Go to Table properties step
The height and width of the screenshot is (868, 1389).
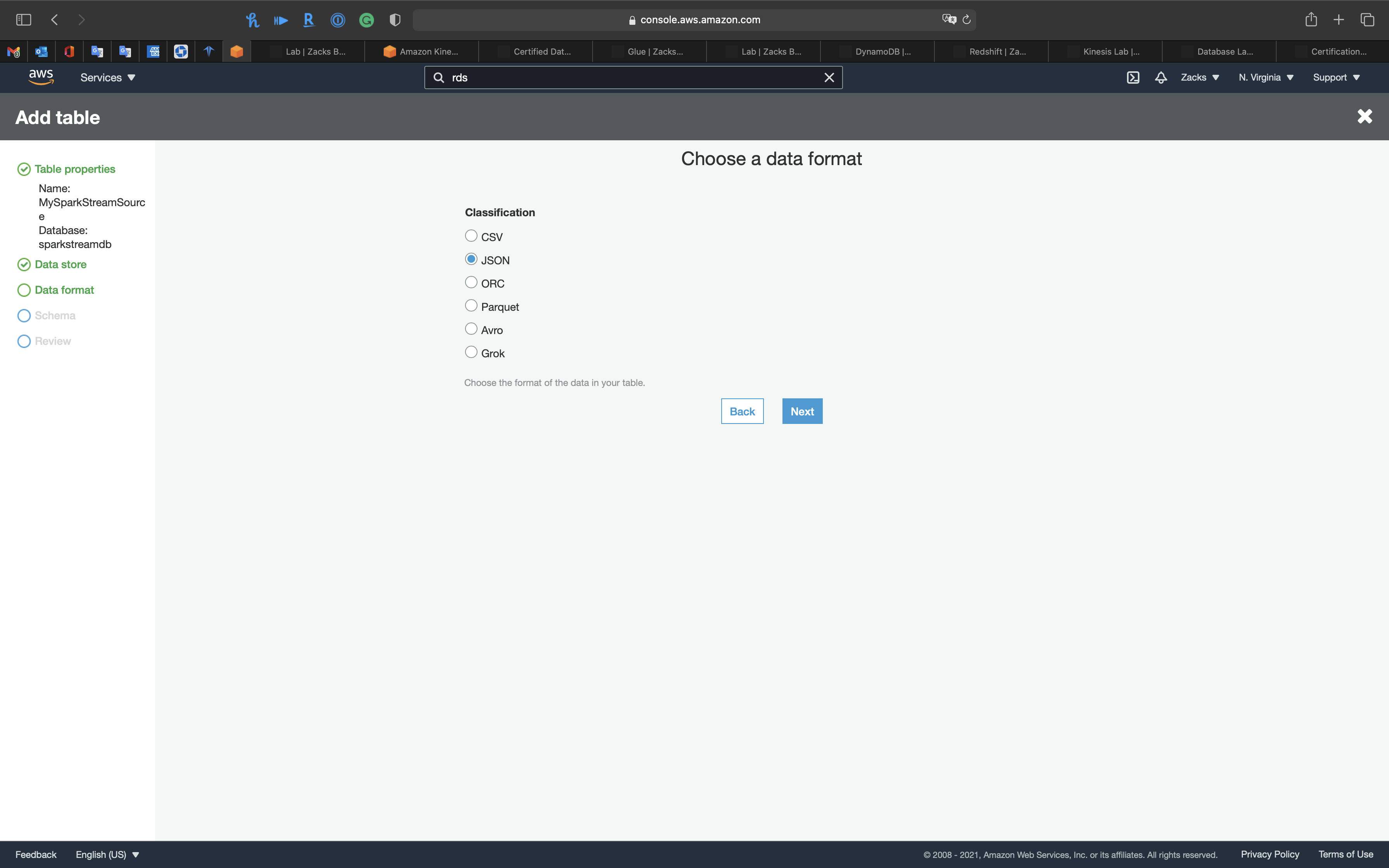point(75,169)
